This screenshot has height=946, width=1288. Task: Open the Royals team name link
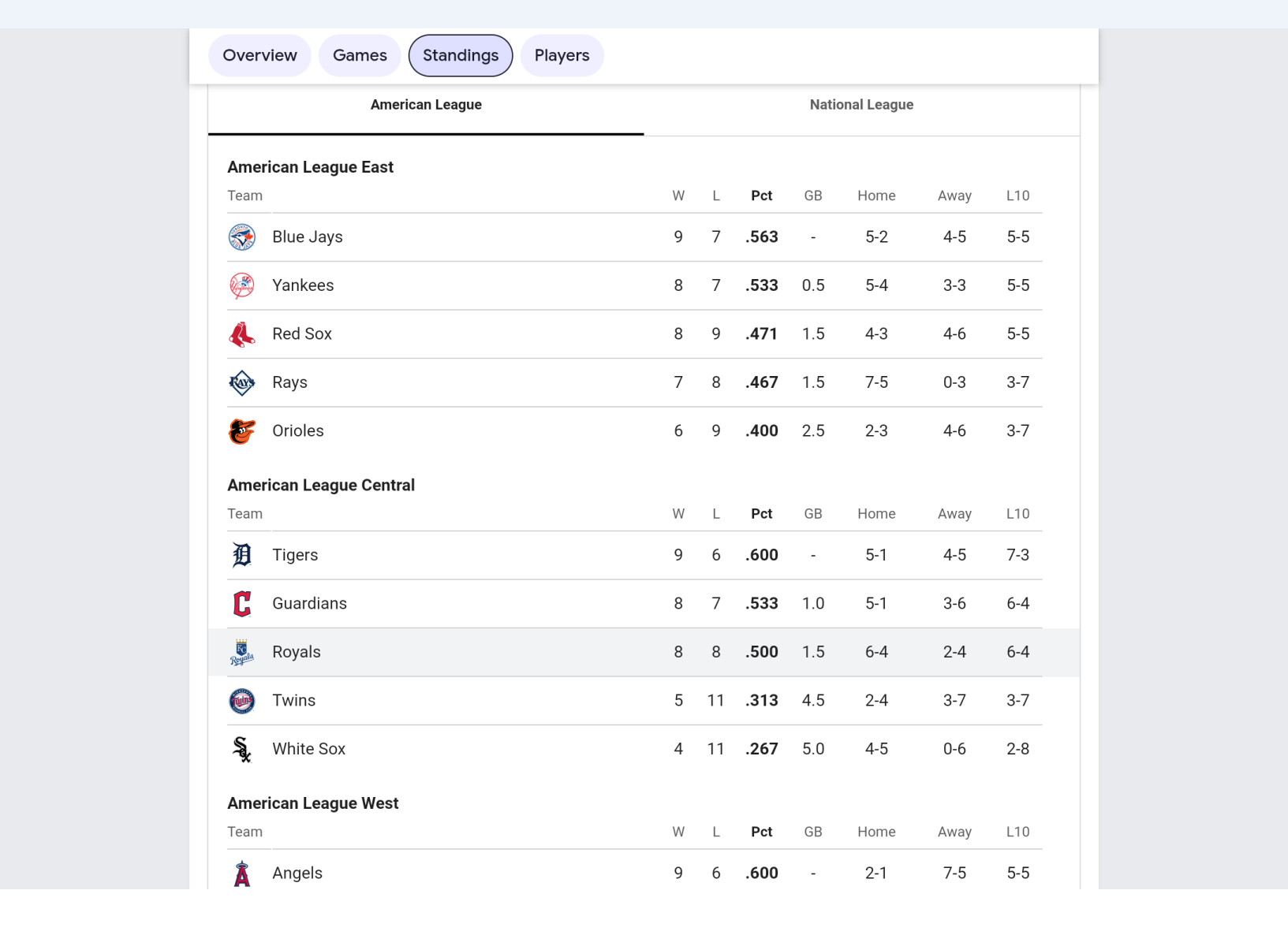point(297,652)
